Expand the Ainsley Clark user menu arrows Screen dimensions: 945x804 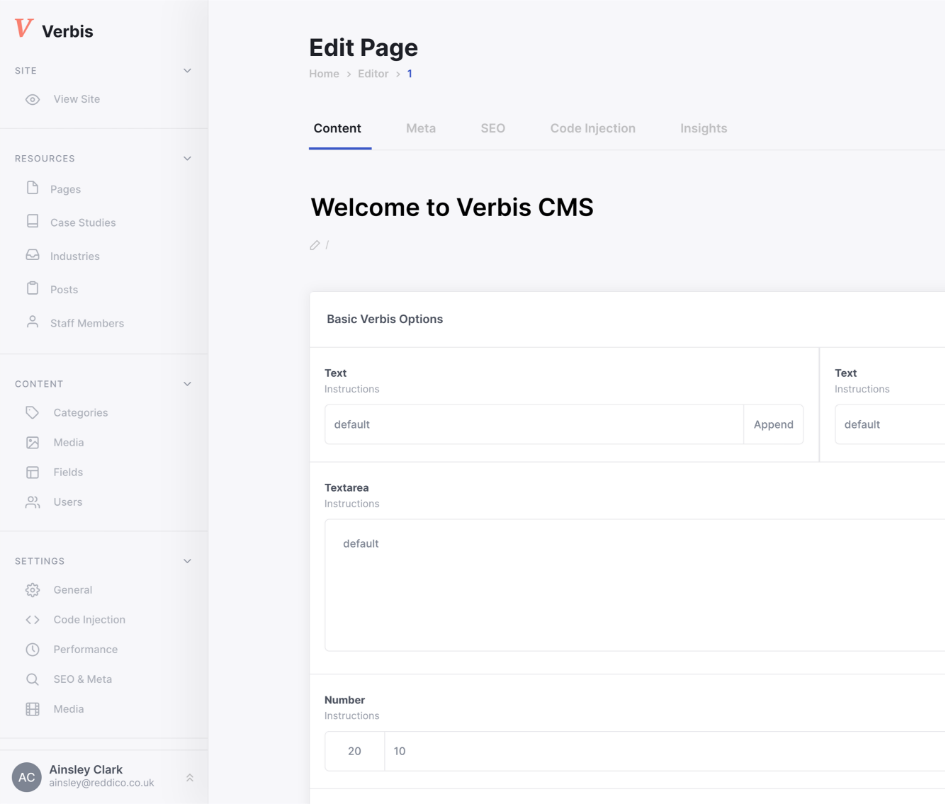190,777
